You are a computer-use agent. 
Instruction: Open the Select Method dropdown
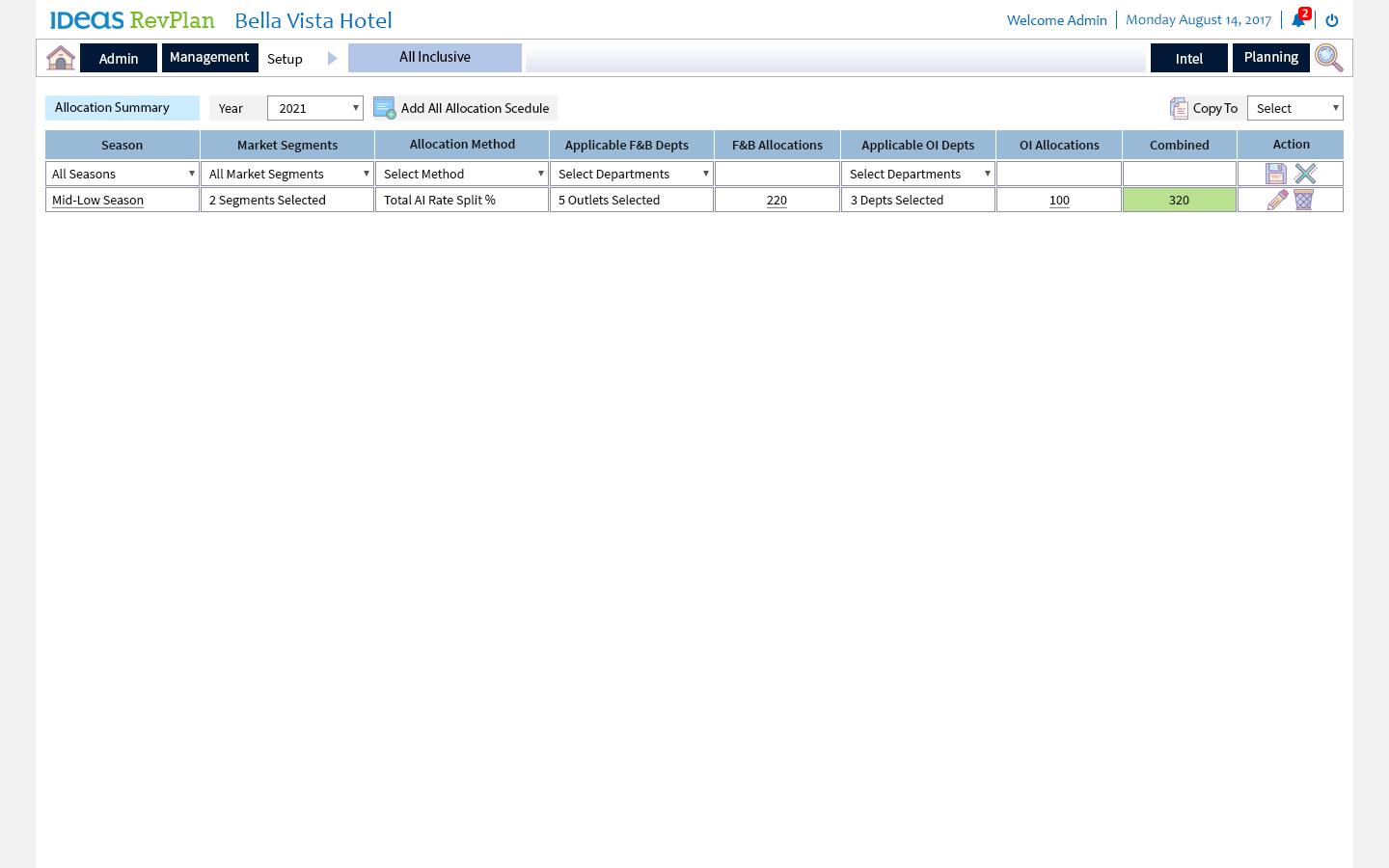462,174
